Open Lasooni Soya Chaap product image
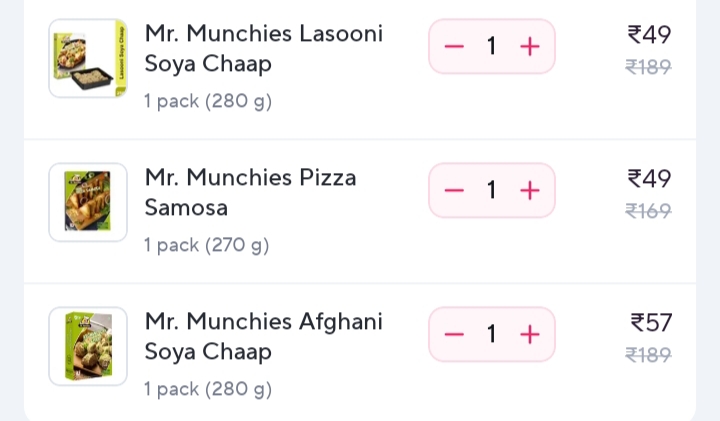This screenshot has width=720, height=421. [88, 58]
